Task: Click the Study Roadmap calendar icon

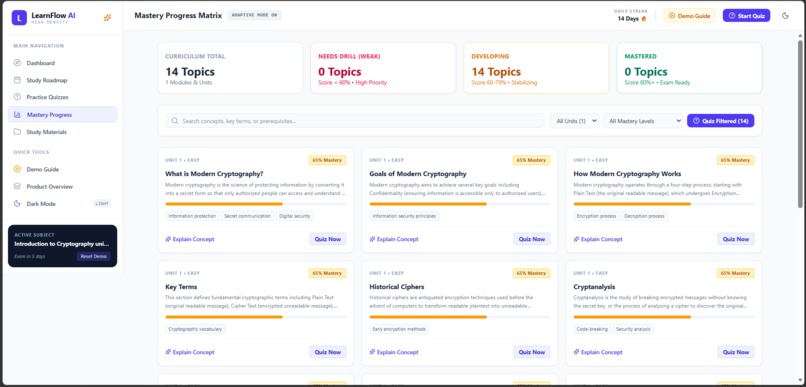Action: [17, 80]
